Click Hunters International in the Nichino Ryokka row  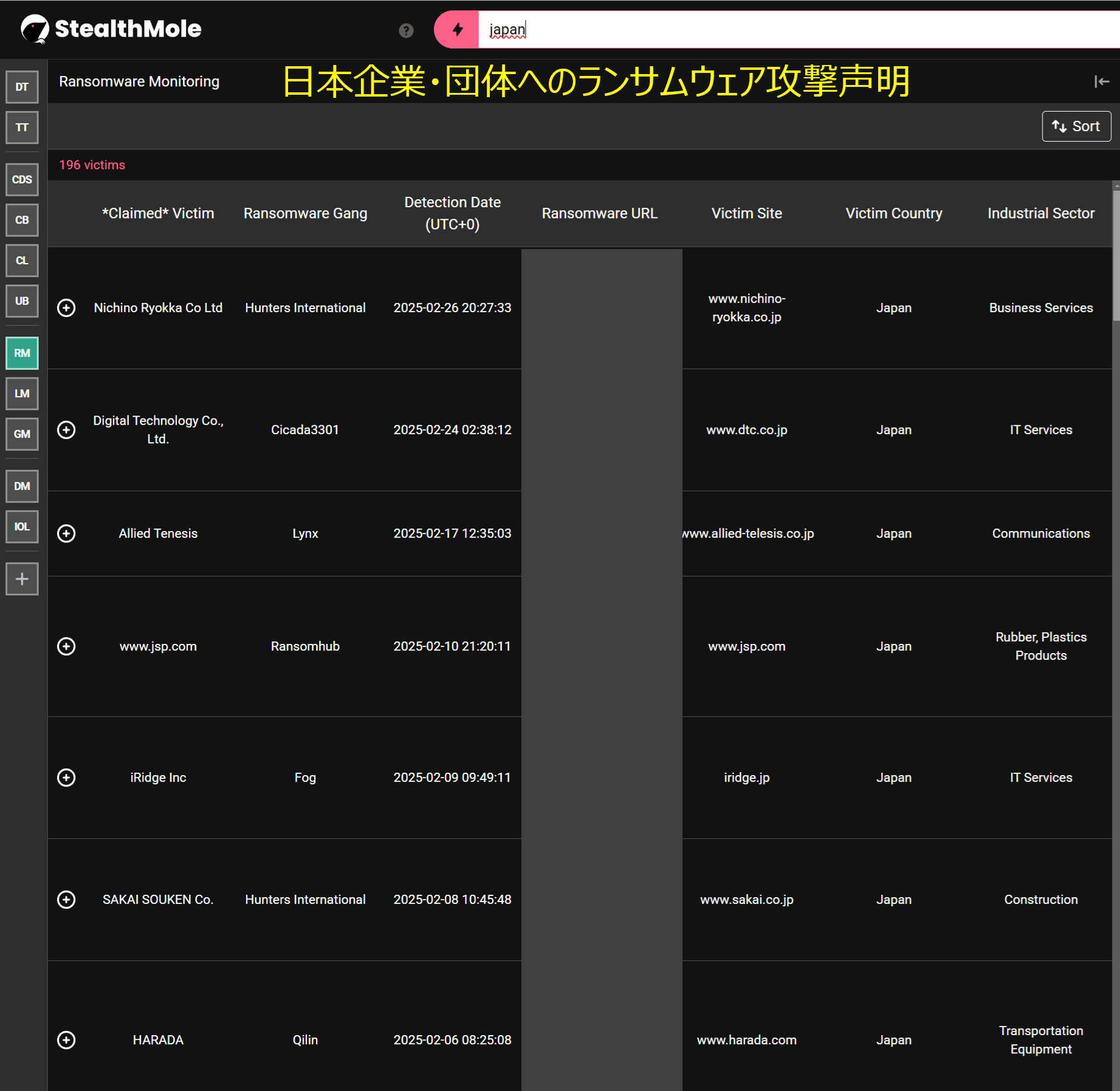point(305,308)
